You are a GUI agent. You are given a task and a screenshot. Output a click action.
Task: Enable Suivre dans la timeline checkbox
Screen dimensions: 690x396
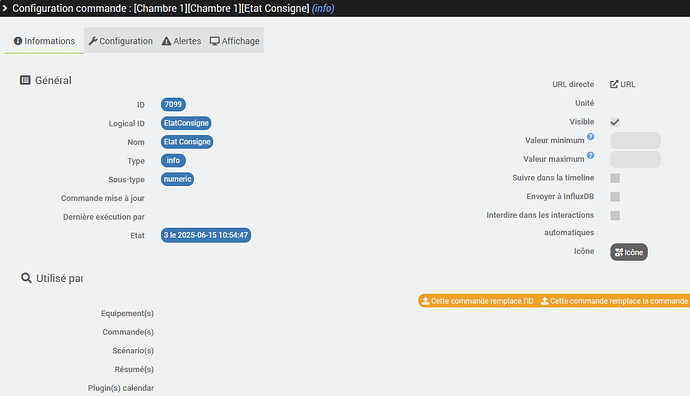click(x=615, y=178)
